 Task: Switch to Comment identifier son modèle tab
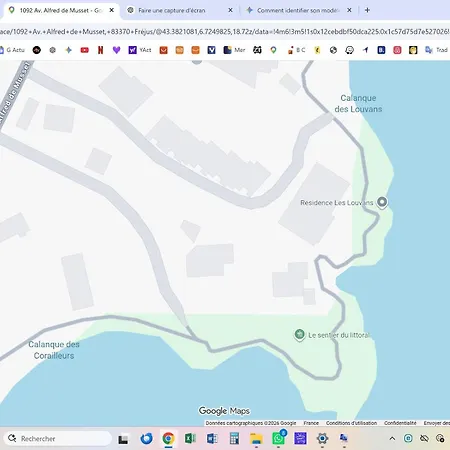click(x=298, y=10)
